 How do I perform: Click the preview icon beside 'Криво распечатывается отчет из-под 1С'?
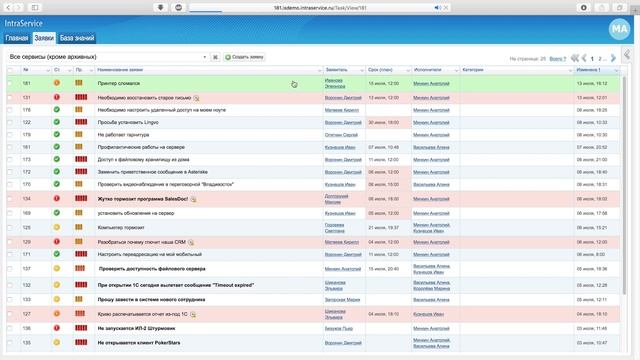click(x=193, y=314)
